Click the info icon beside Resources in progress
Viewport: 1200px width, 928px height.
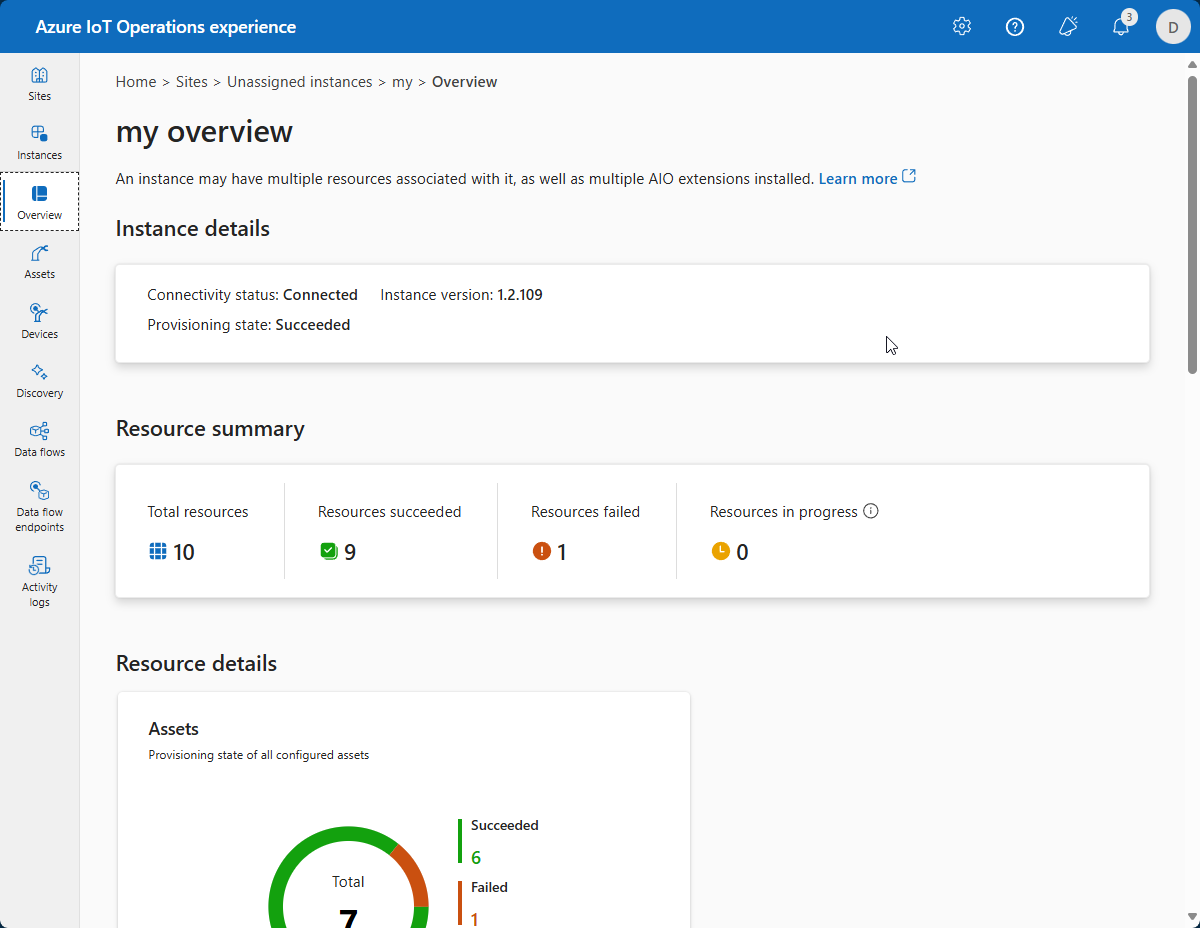coord(871,511)
